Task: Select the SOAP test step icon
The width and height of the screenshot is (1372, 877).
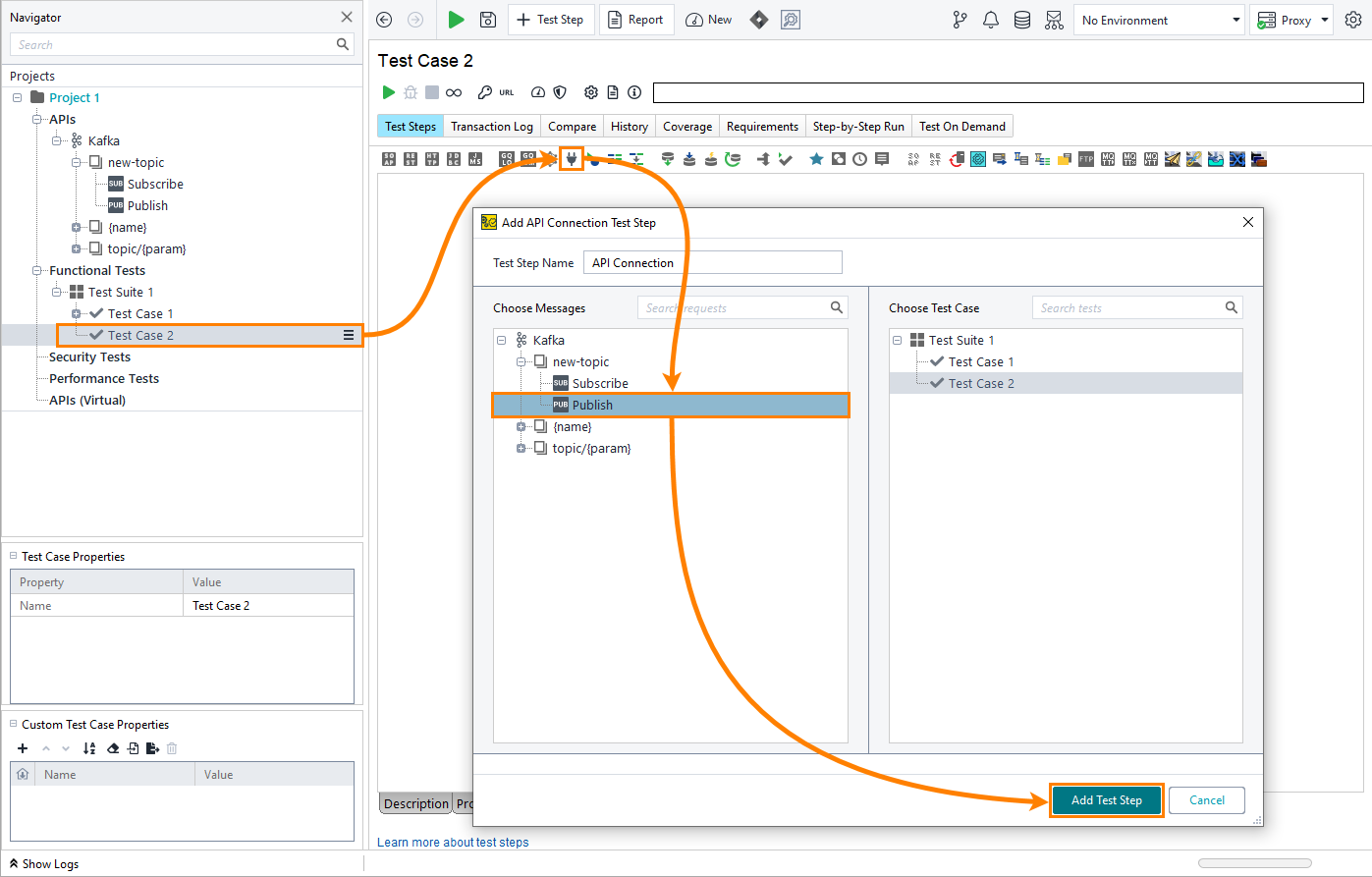Action: click(388, 158)
